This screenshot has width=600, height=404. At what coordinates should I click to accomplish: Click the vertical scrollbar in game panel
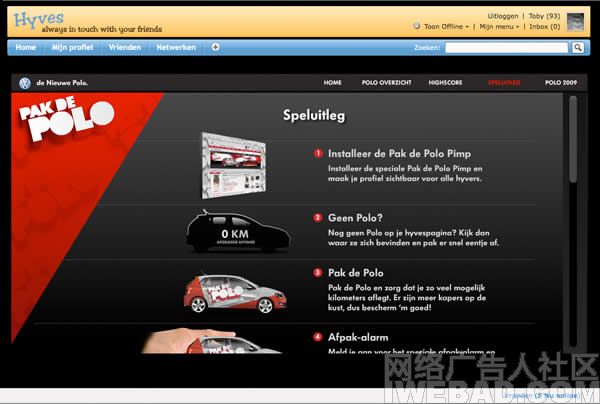pos(573,140)
